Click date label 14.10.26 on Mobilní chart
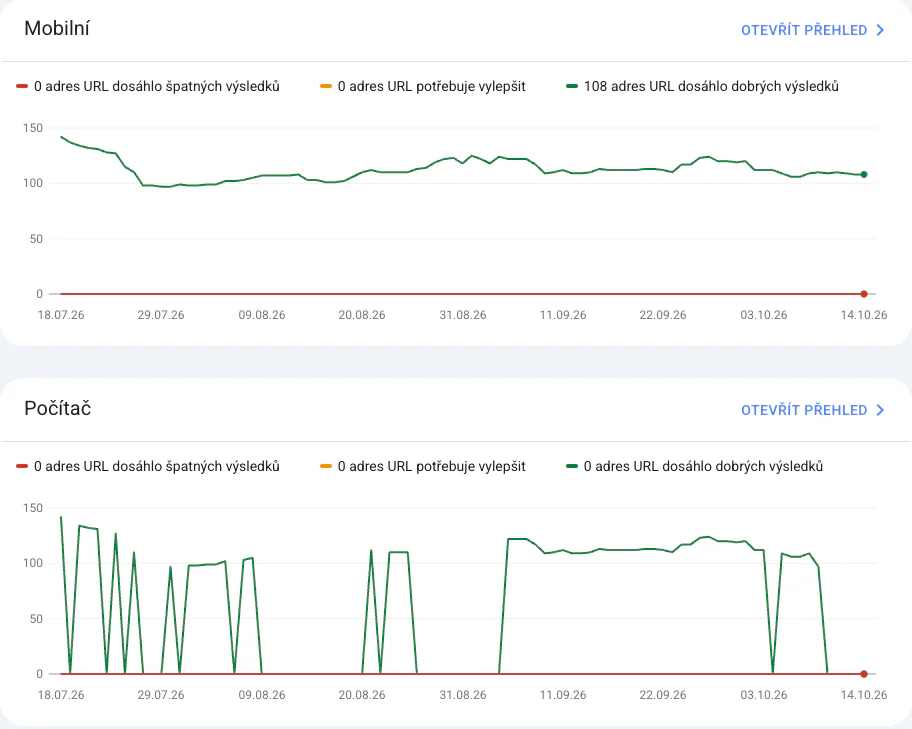 point(864,315)
